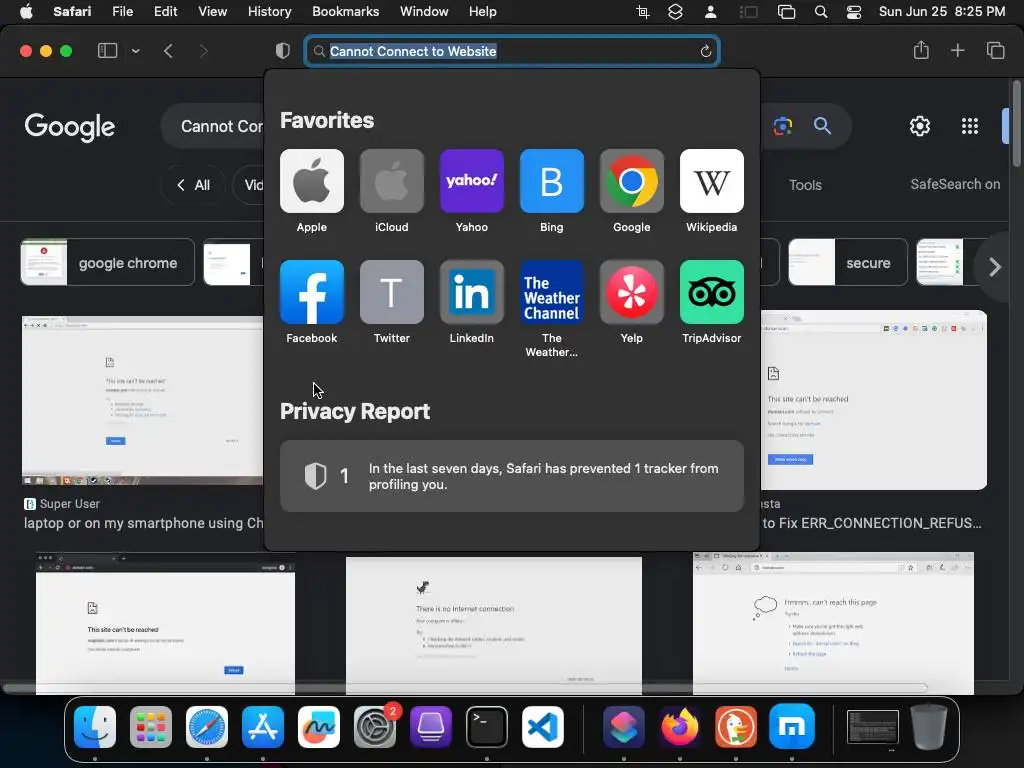Click the privacy shield icon in toolbar
The width and height of the screenshot is (1024, 768).
[283, 51]
